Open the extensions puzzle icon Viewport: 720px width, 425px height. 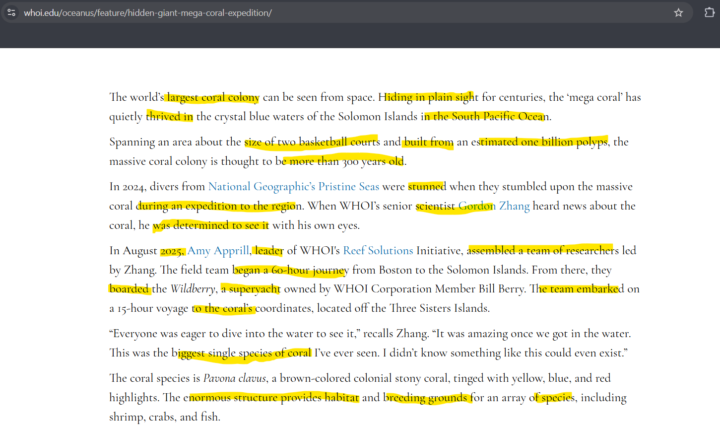click(709, 12)
